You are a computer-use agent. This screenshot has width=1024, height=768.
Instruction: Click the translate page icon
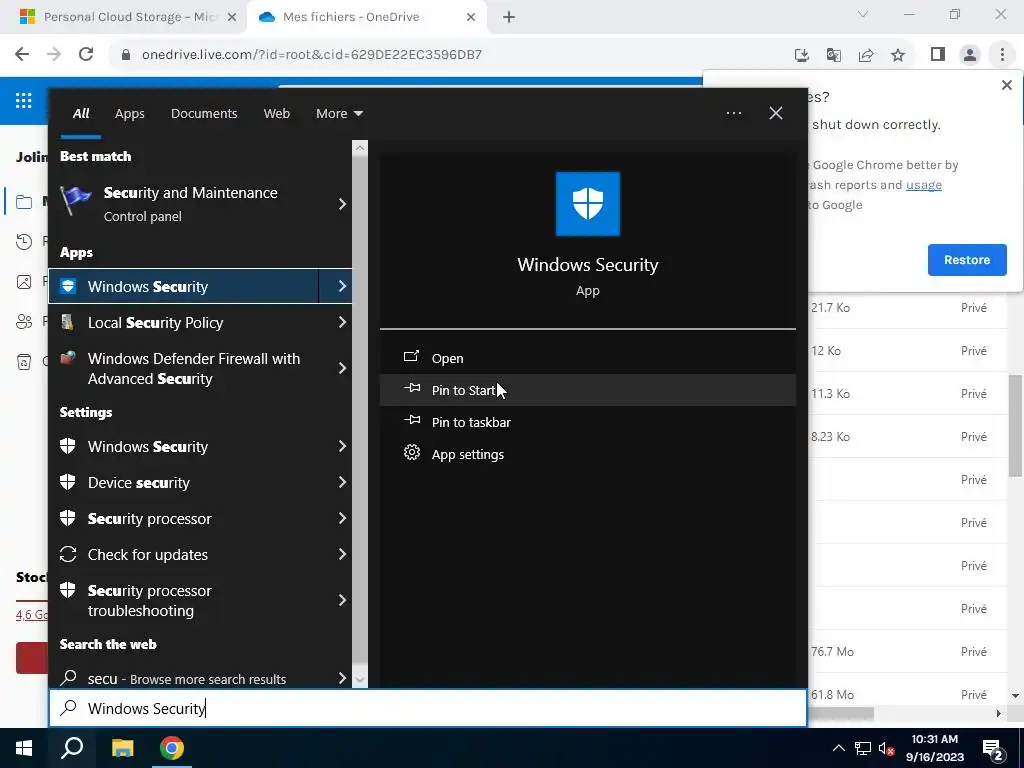click(833, 55)
